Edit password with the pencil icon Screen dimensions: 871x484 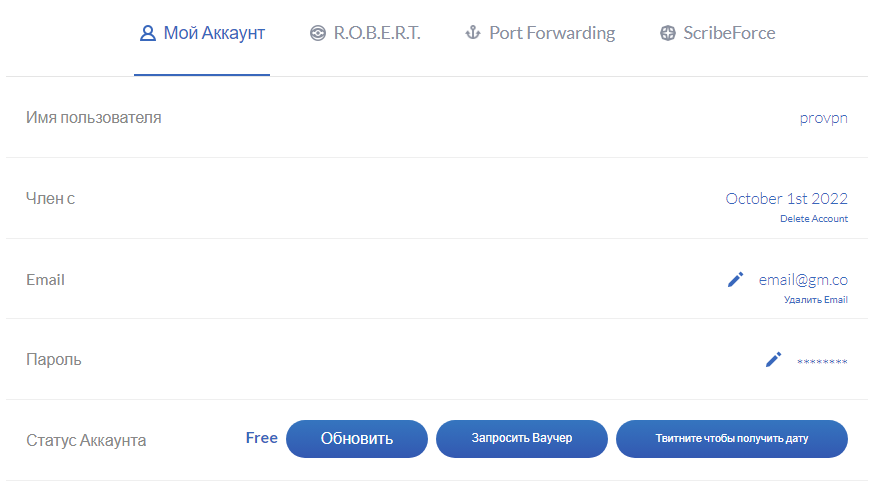click(773, 360)
